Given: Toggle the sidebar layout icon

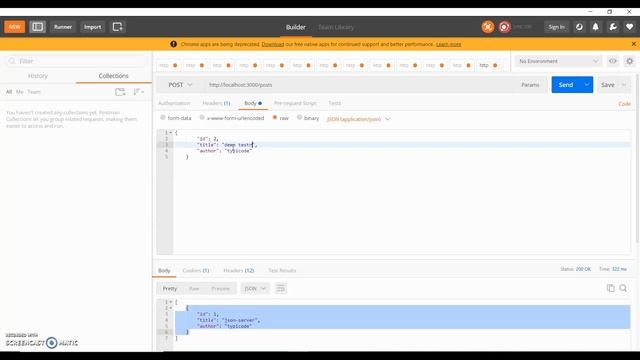Looking at the screenshot, I should [x=38, y=27].
